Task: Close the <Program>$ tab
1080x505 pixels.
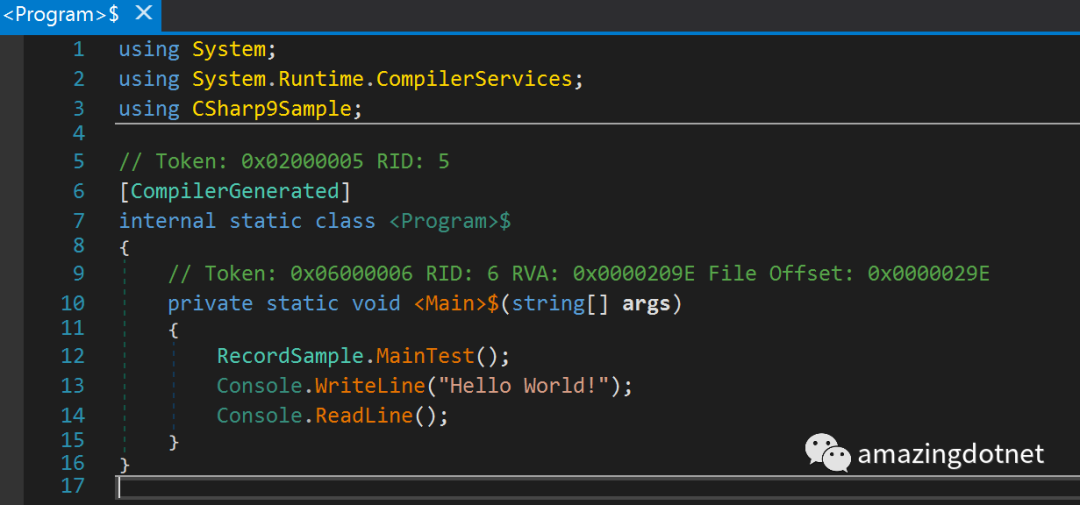Action: point(143,14)
